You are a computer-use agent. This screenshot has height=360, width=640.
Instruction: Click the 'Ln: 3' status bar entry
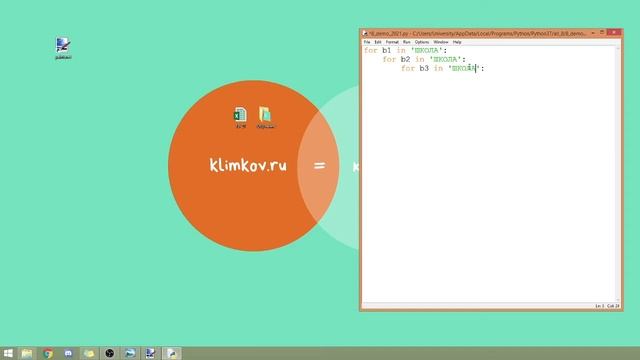point(599,306)
